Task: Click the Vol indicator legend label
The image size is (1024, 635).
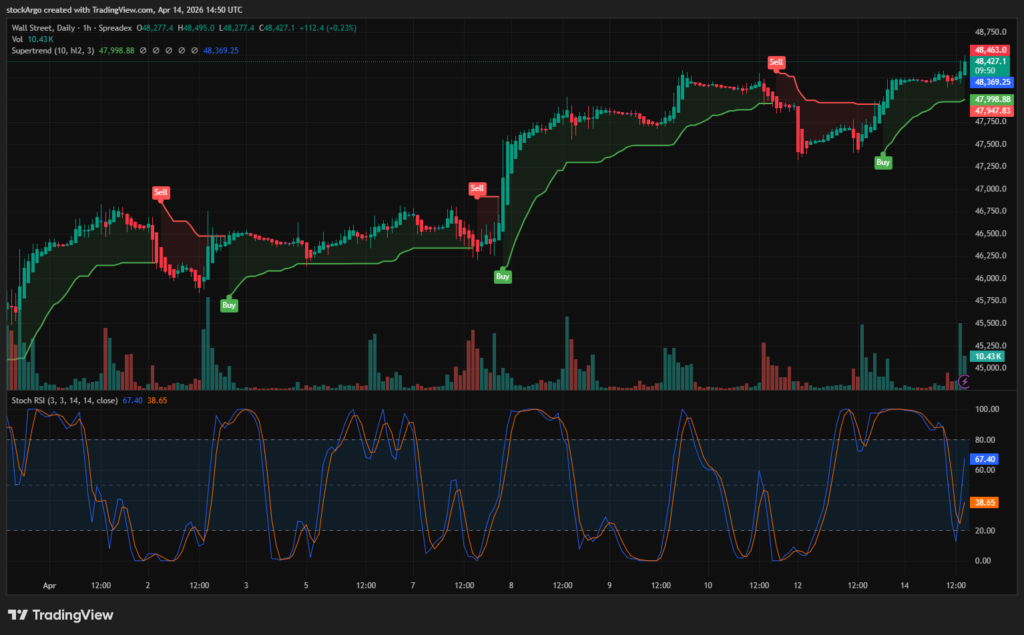Action: tap(18, 39)
